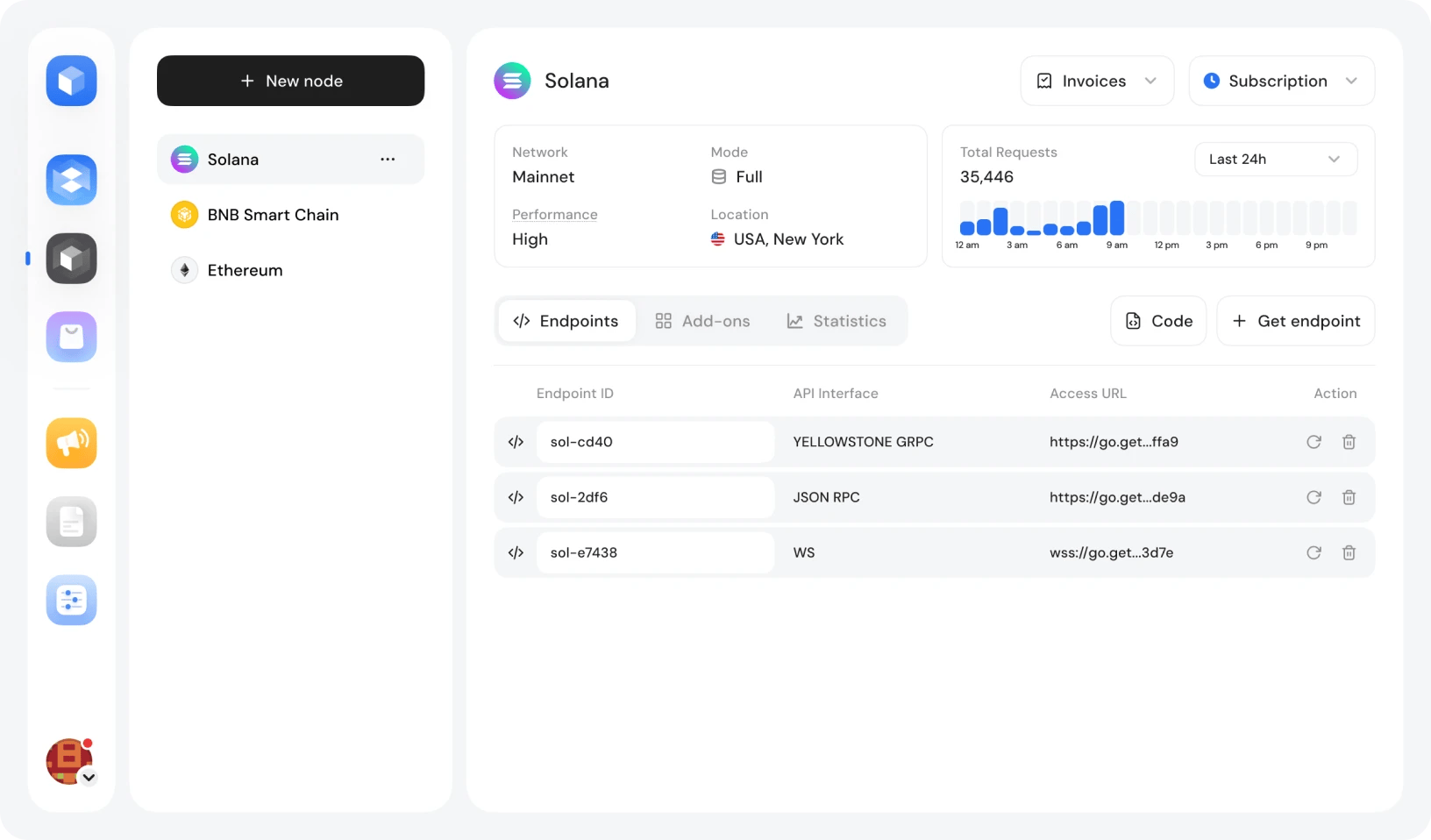Expand the user profile chevron at bottom left
Screen dimensions: 1431x840
pos(89,777)
